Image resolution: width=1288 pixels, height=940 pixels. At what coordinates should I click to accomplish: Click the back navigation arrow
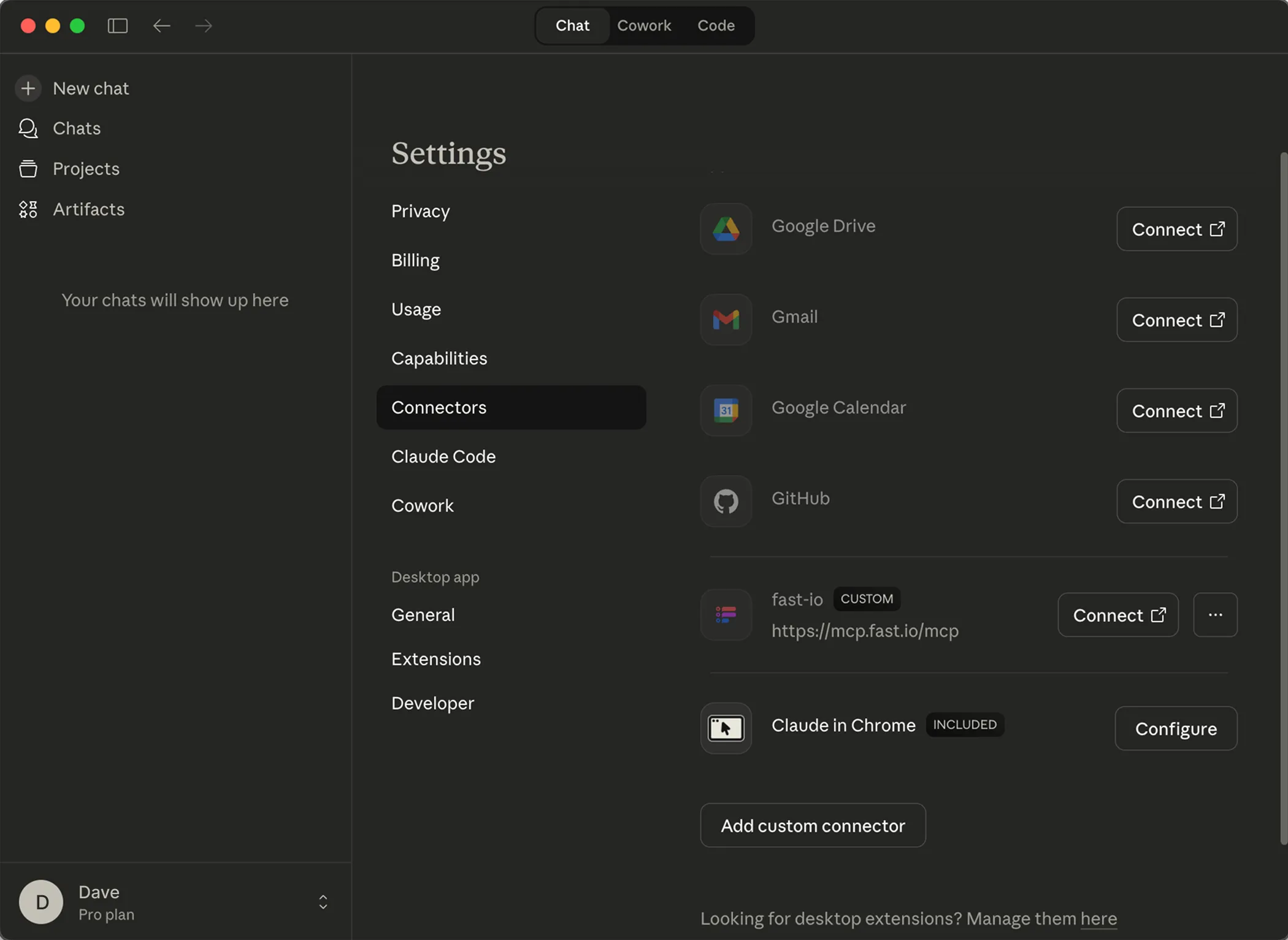[161, 26]
